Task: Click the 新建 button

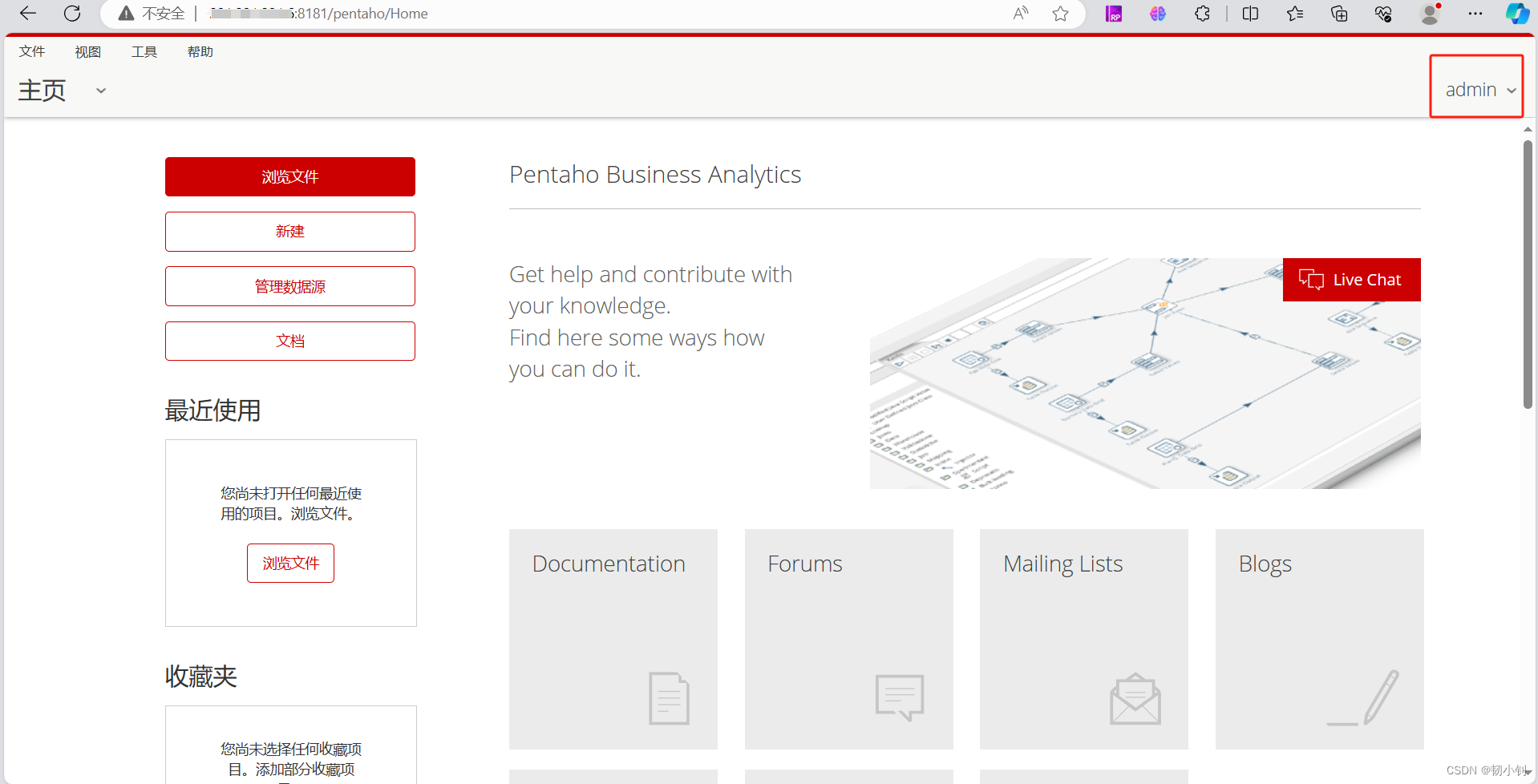Action: (x=290, y=232)
